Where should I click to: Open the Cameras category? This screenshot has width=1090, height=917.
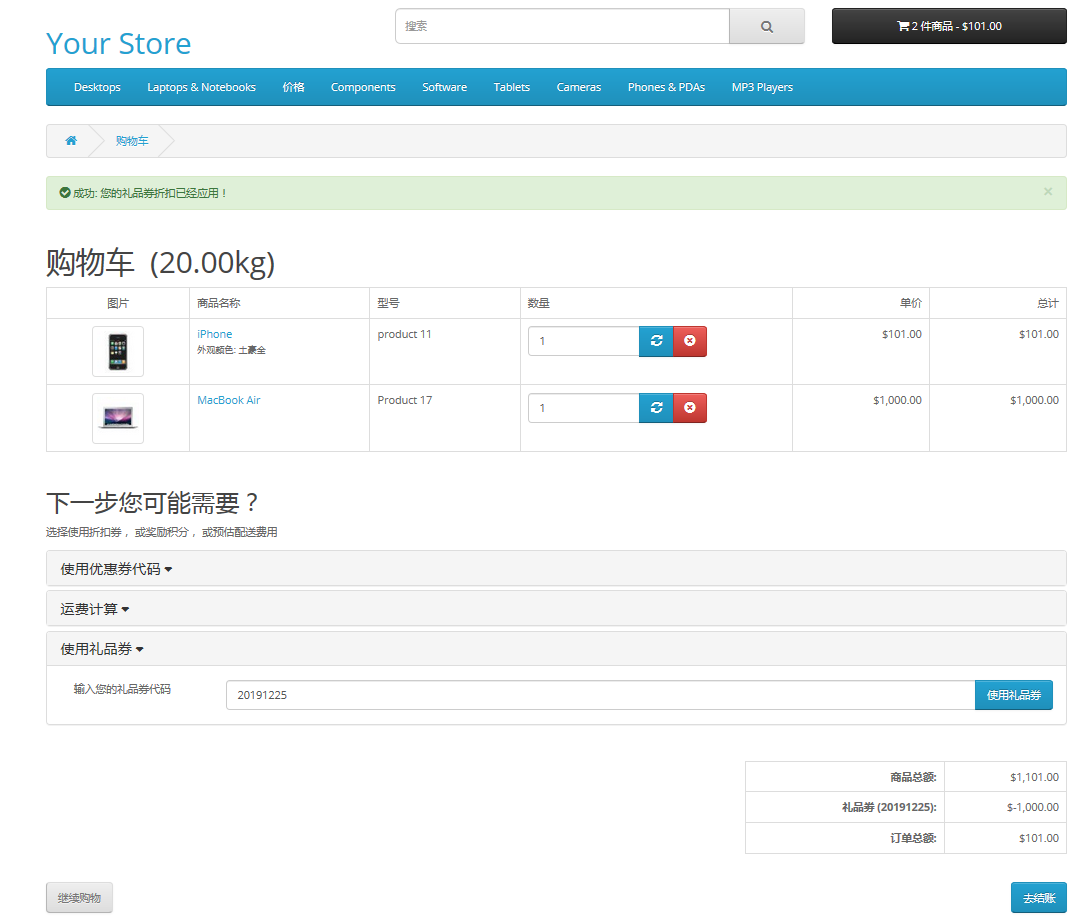point(578,87)
